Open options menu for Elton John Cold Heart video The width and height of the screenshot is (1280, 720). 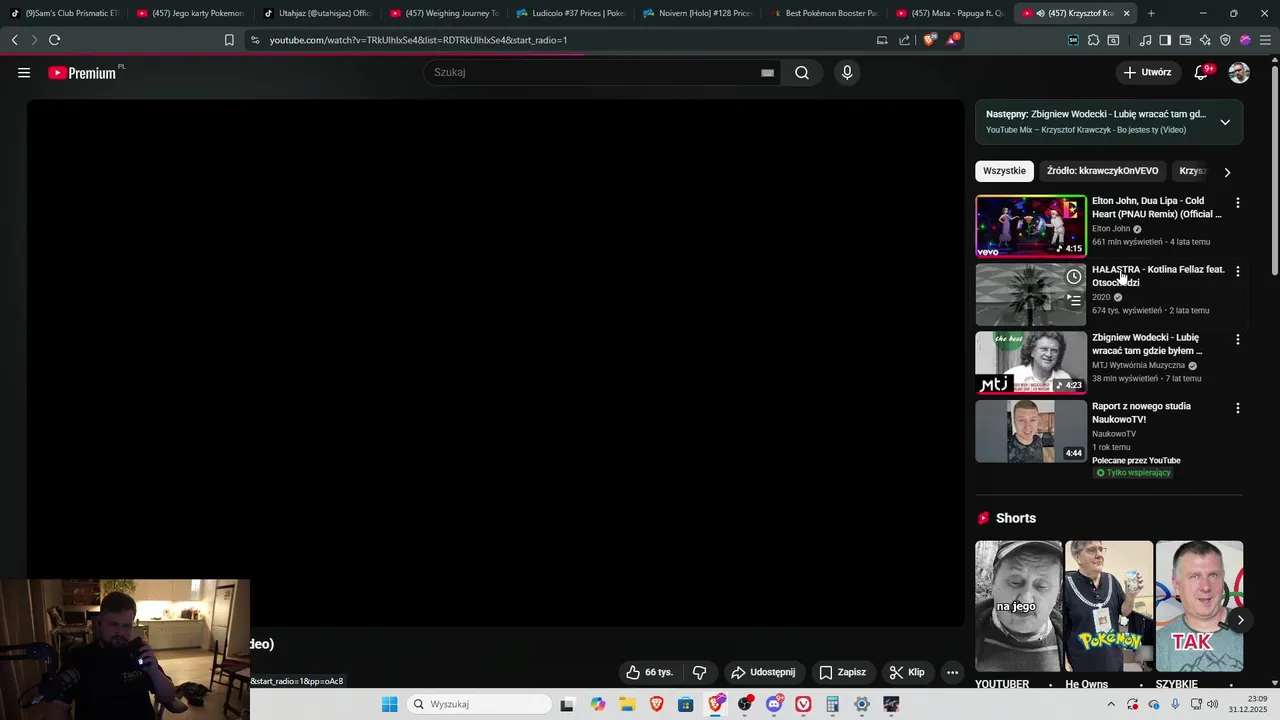[x=1238, y=202]
